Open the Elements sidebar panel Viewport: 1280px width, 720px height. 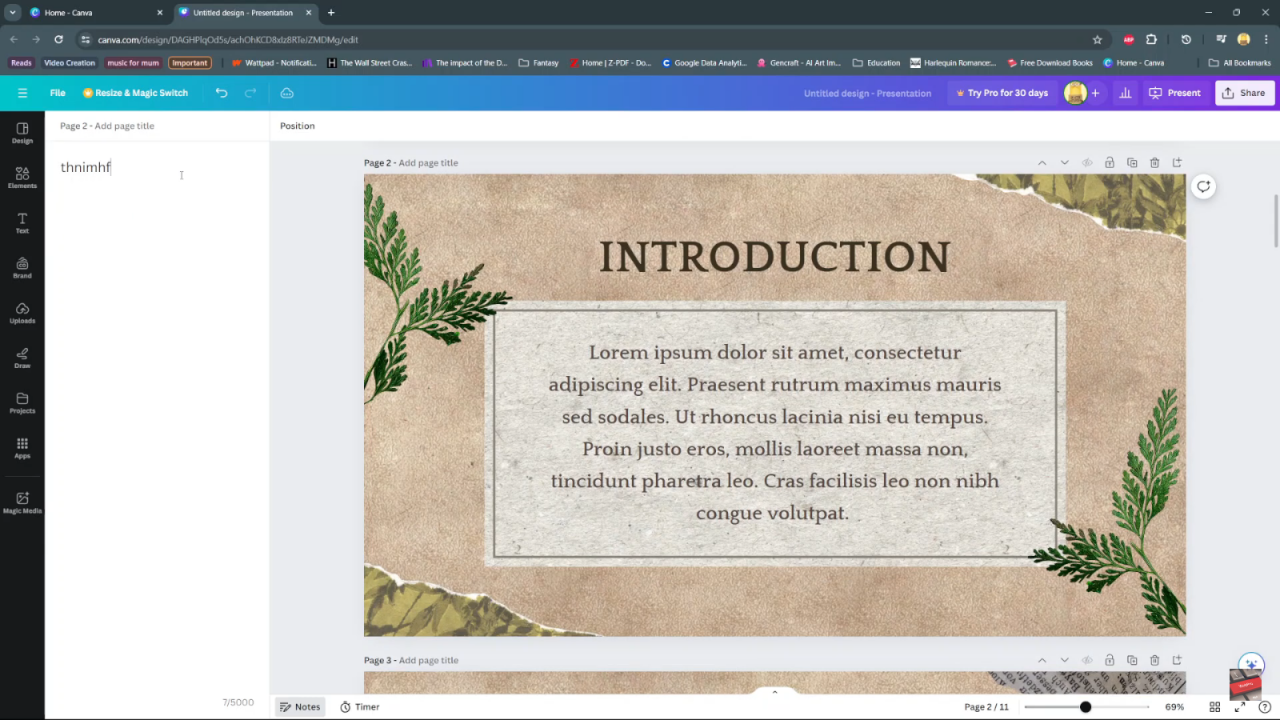tap(22, 178)
